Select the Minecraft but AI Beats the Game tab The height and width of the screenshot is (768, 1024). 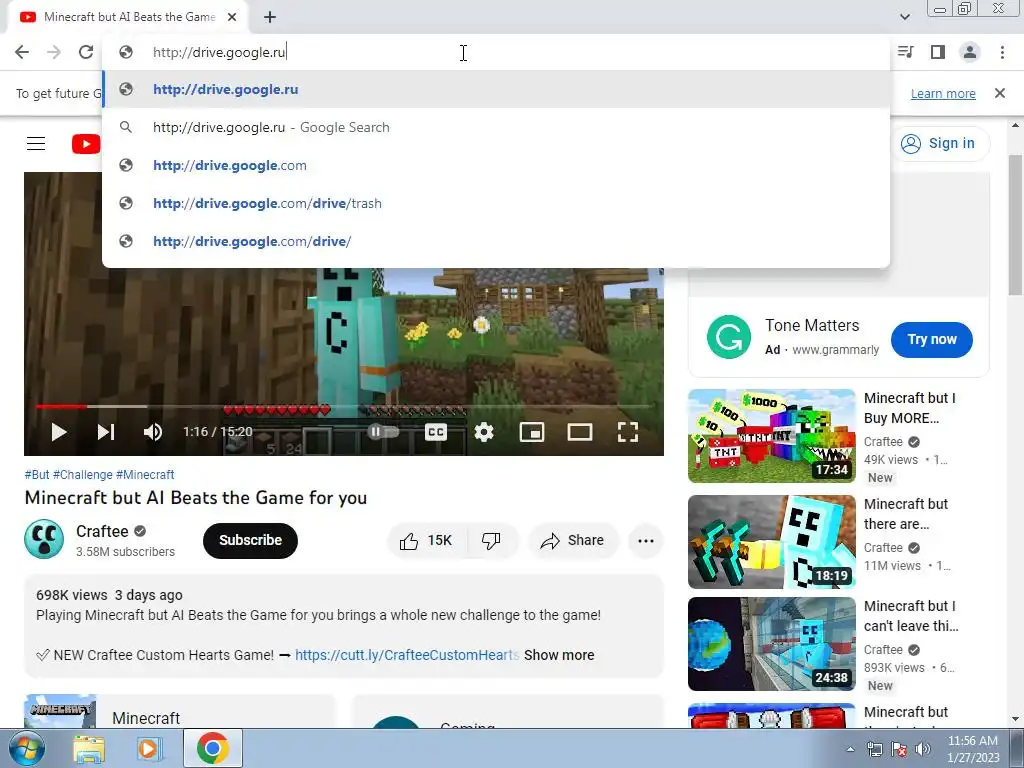[129, 18]
